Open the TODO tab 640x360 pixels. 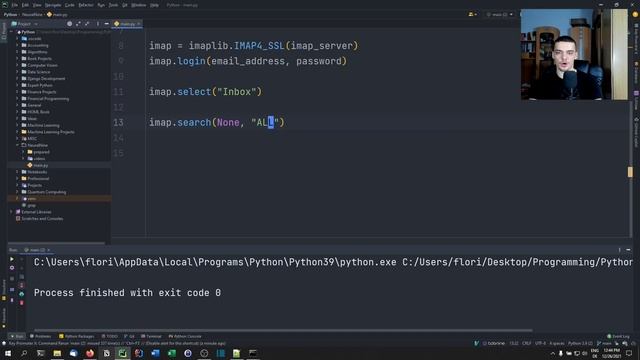click(110, 336)
